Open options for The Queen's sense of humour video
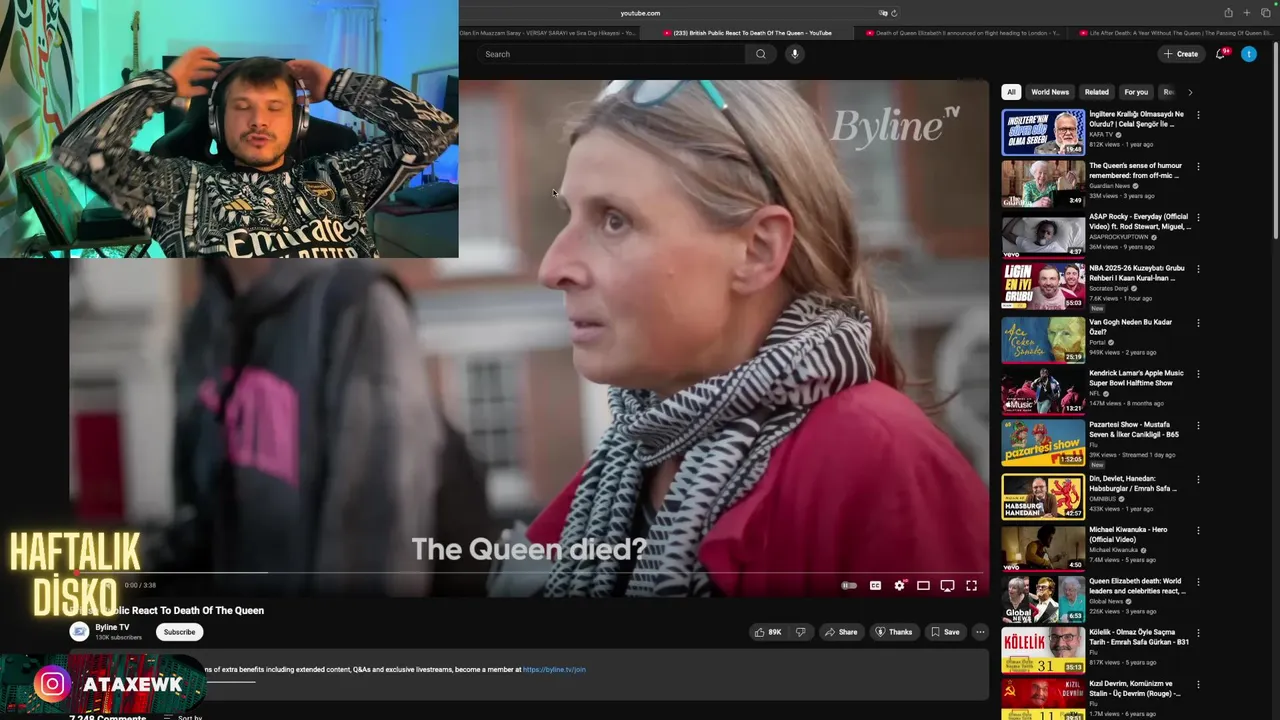Screen dimensions: 1280x720 coord(1198,166)
